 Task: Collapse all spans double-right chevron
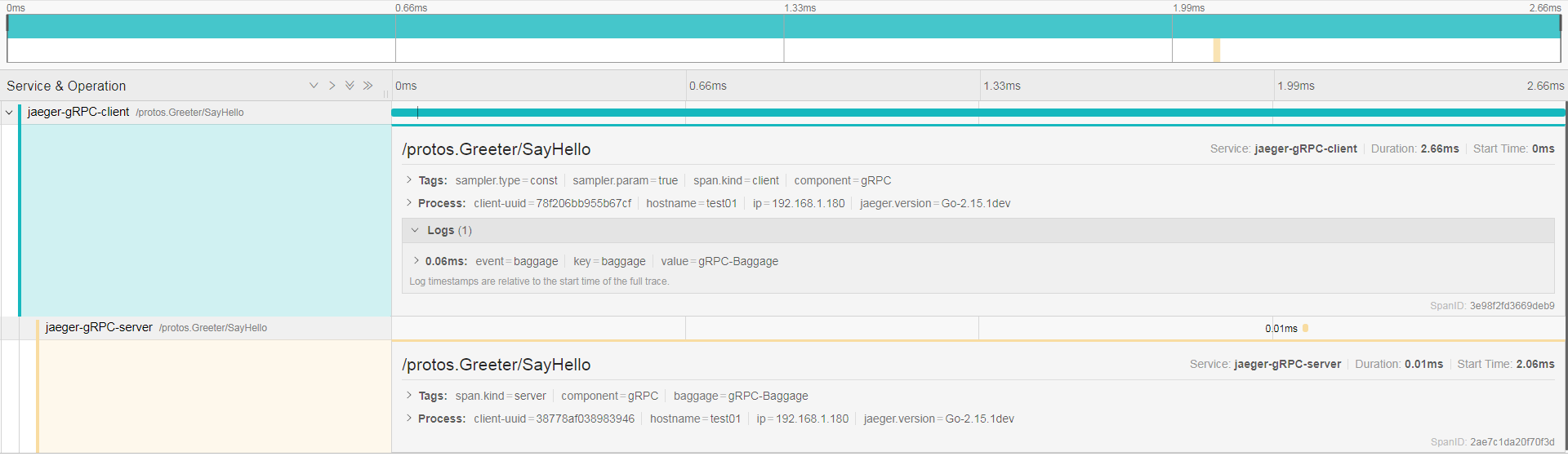click(x=367, y=86)
